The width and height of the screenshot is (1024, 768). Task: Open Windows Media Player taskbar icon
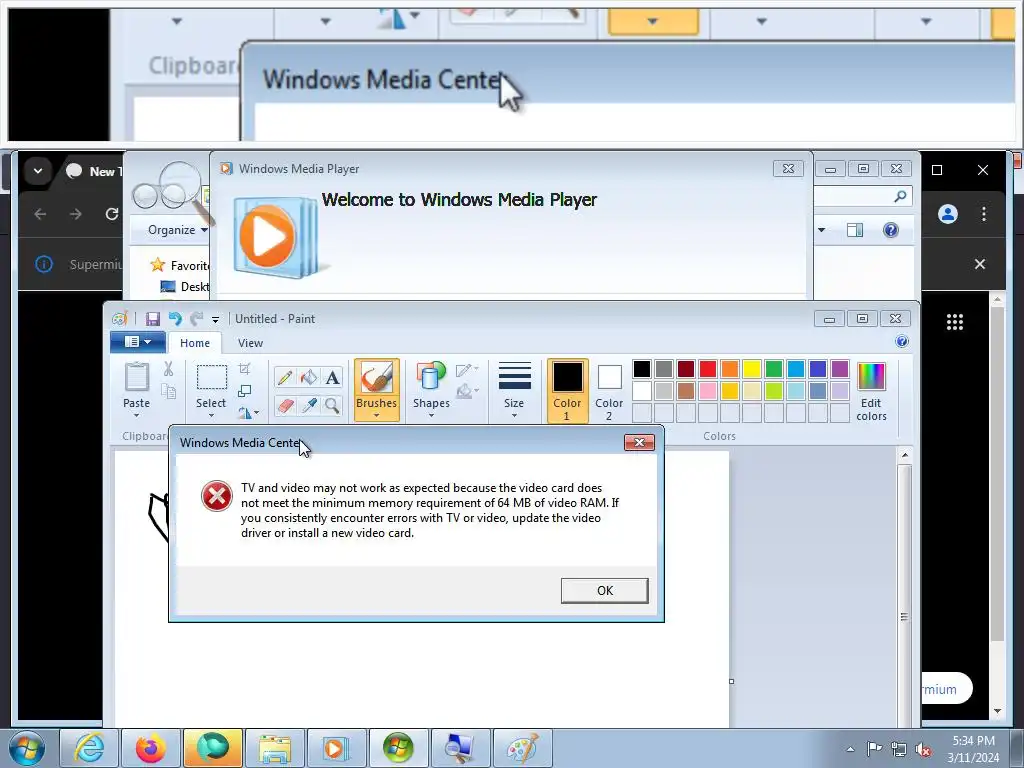[x=335, y=748]
